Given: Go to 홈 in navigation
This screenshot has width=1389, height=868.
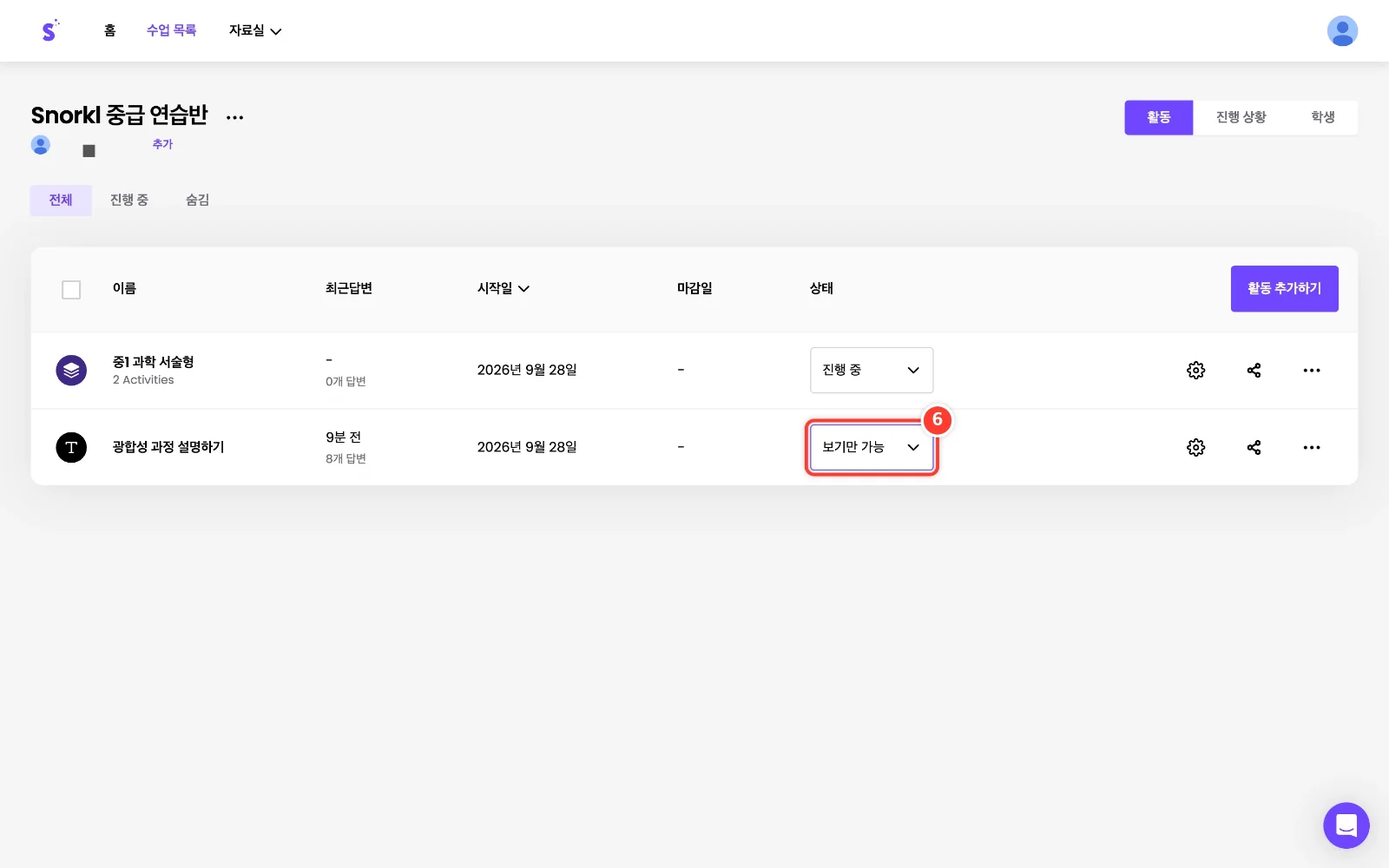Looking at the screenshot, I should pos(109,30).
